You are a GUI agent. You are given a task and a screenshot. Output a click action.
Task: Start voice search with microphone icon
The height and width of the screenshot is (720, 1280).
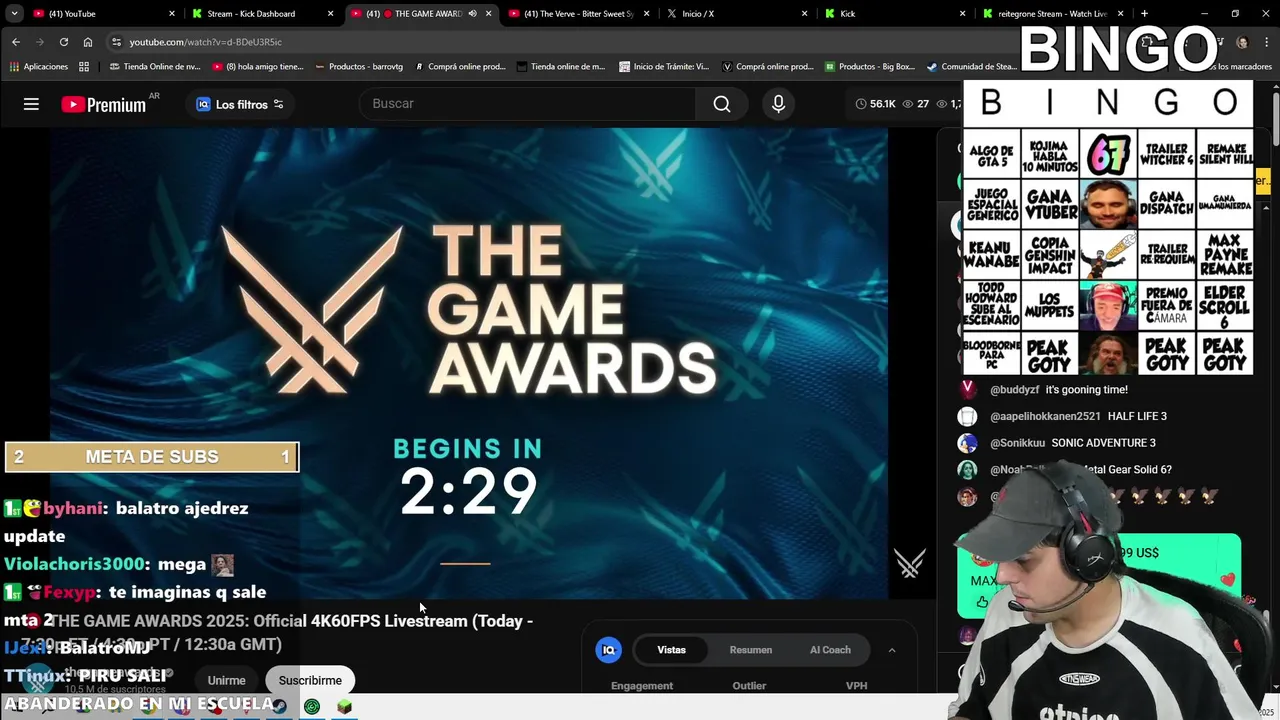pyautogui.click(x=778, y=104)
